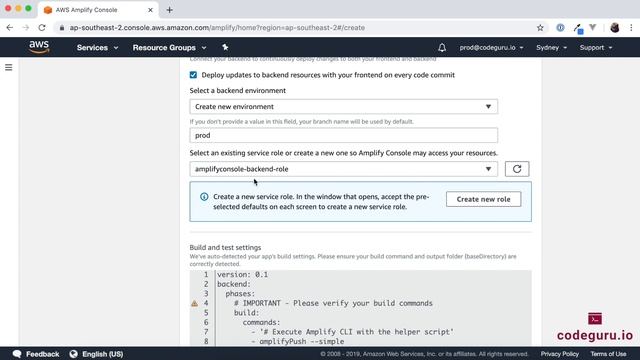640x360 pixels.
Task: Click the Feedback link
Action: click(x=42, y=354)
